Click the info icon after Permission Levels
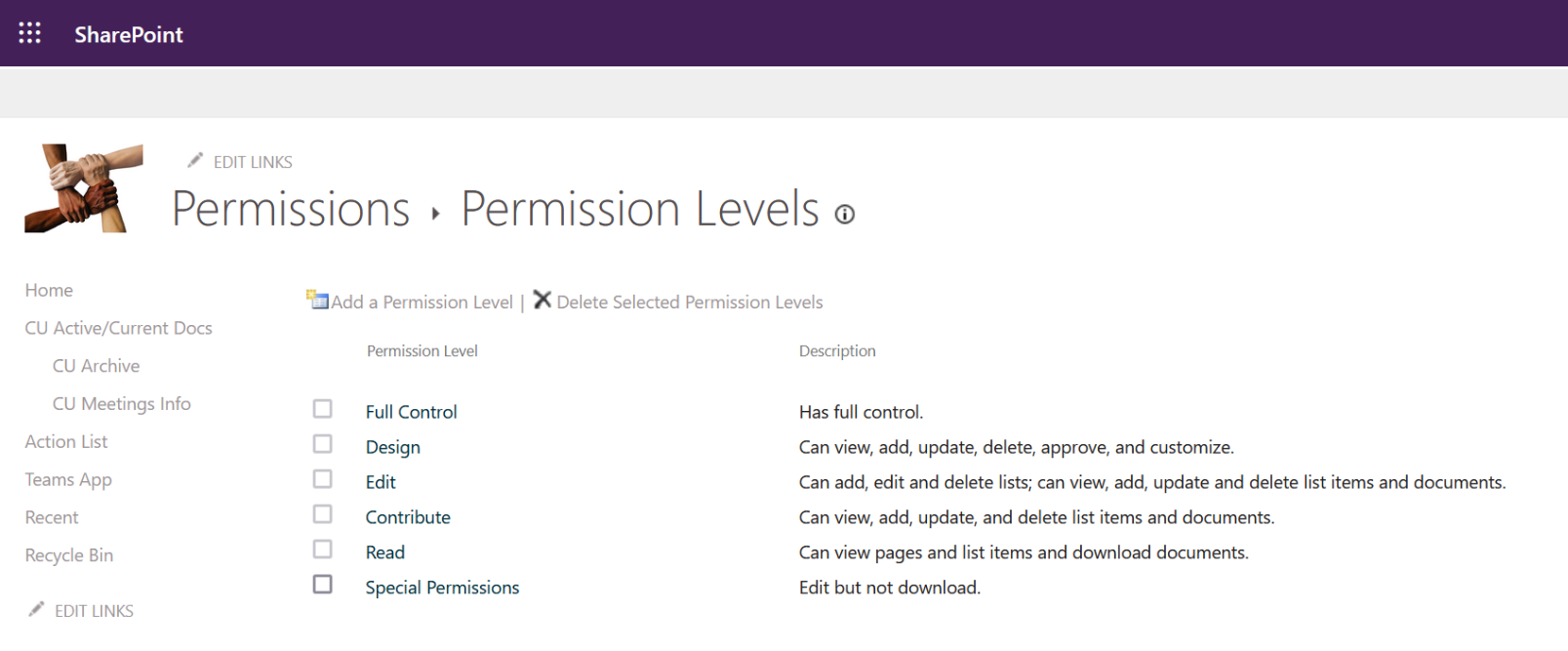The image size is (1568, 651). tap(845, 214)
